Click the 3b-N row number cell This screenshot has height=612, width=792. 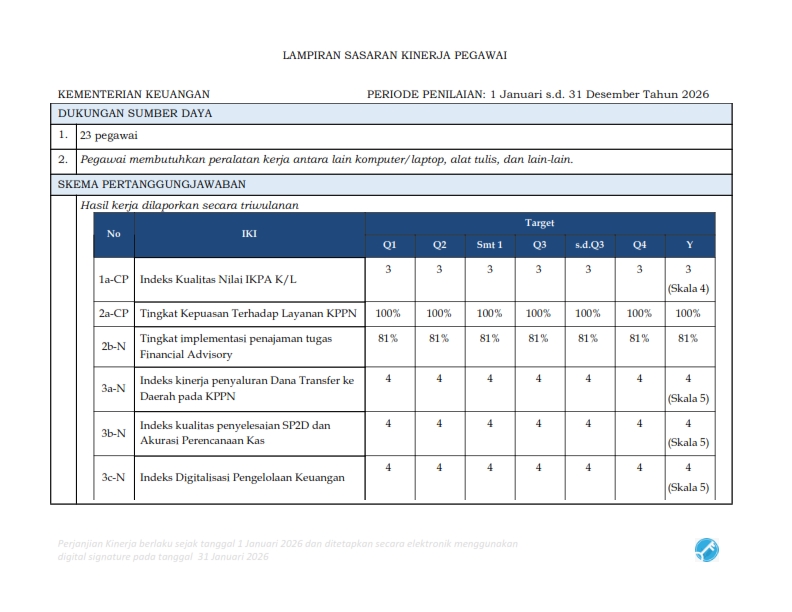pos(113,433)
